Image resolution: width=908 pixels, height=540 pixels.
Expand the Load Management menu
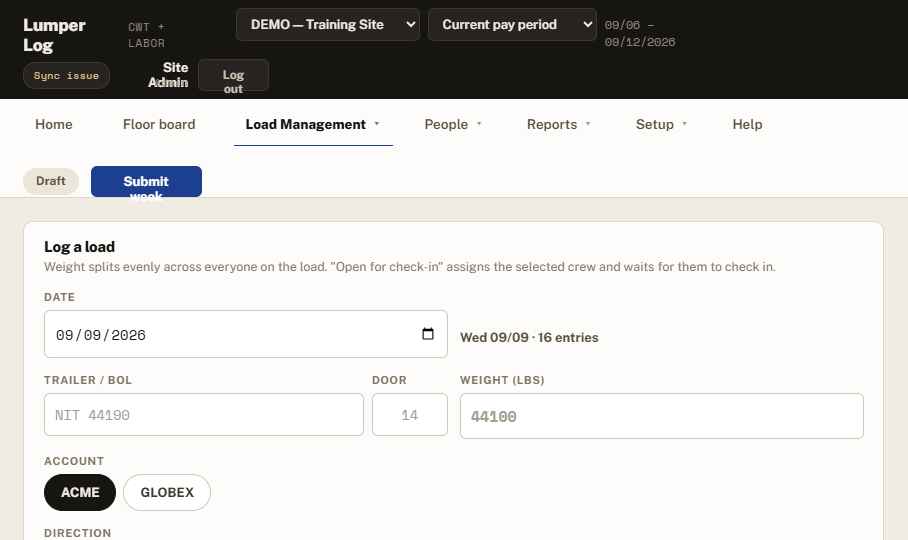pos(313,124)
